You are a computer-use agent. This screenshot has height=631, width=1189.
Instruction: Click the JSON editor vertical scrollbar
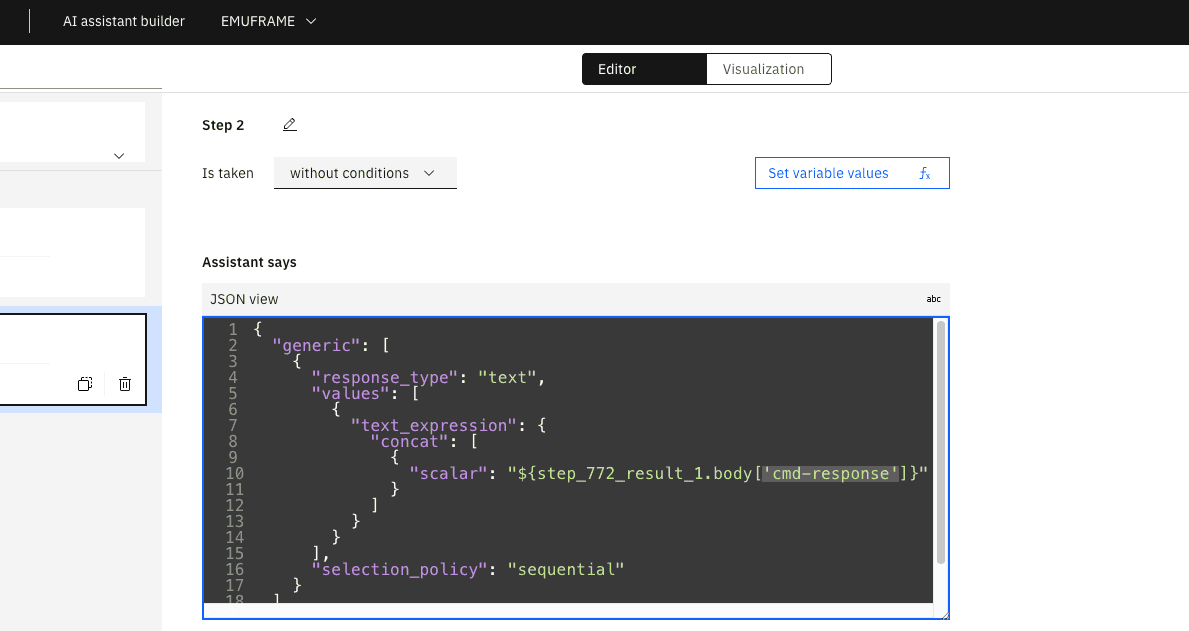(940, 440)
